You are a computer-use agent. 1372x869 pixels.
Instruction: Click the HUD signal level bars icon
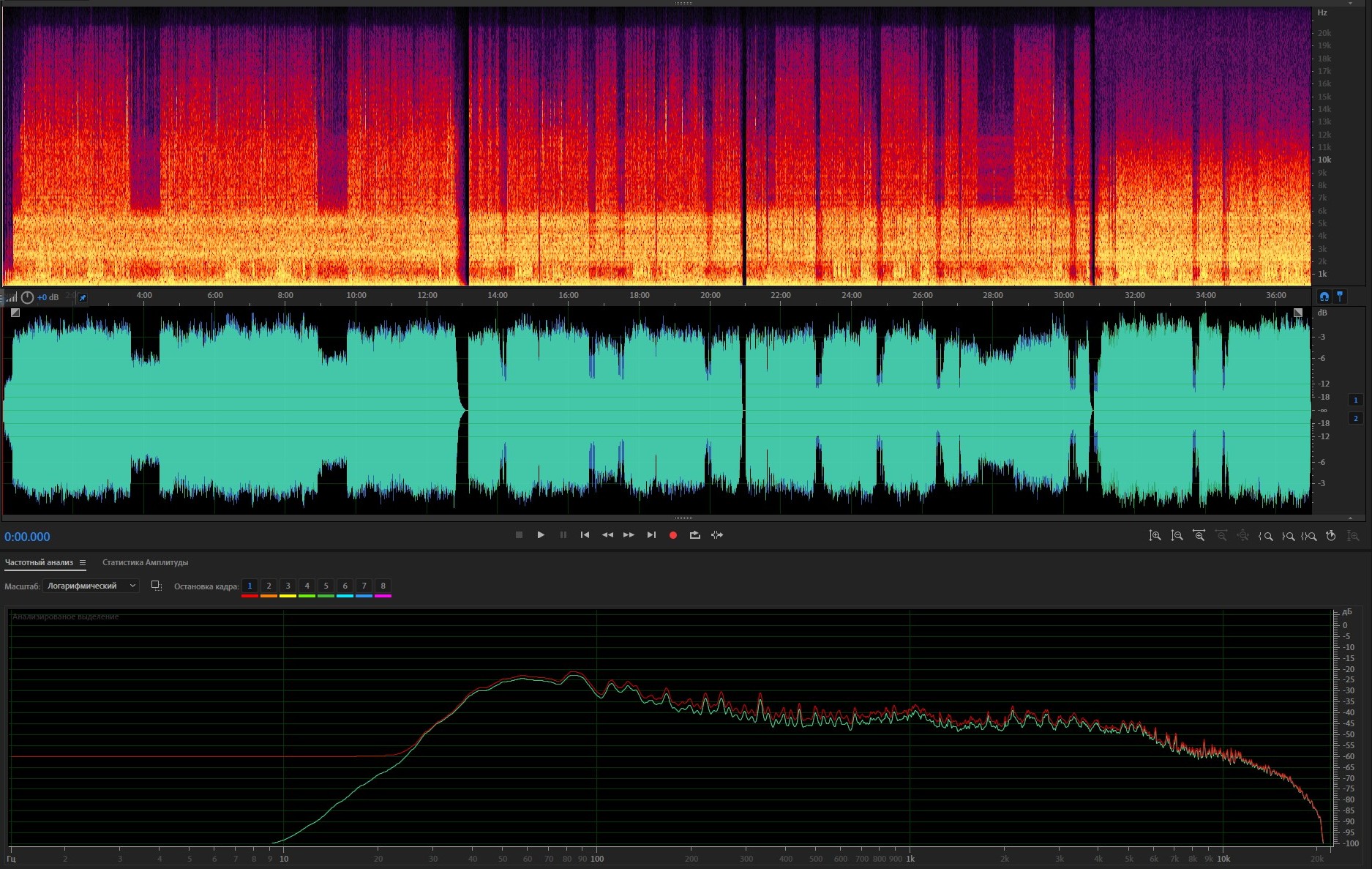coord(10,297)
